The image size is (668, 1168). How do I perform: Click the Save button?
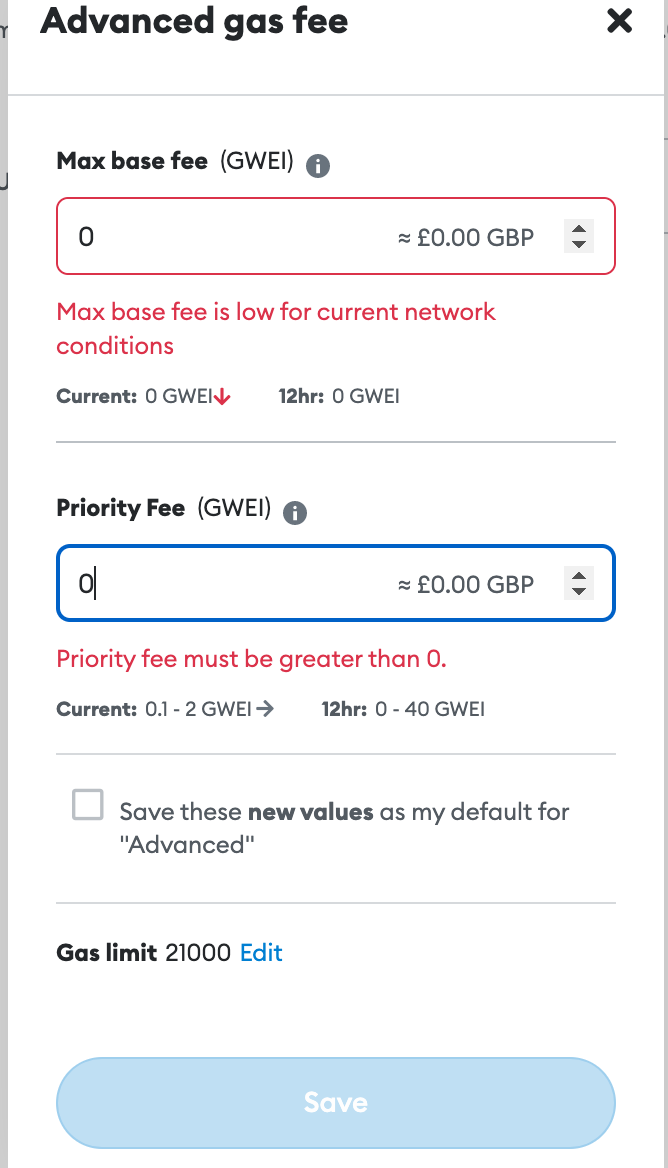click(x=335, y=1102)
